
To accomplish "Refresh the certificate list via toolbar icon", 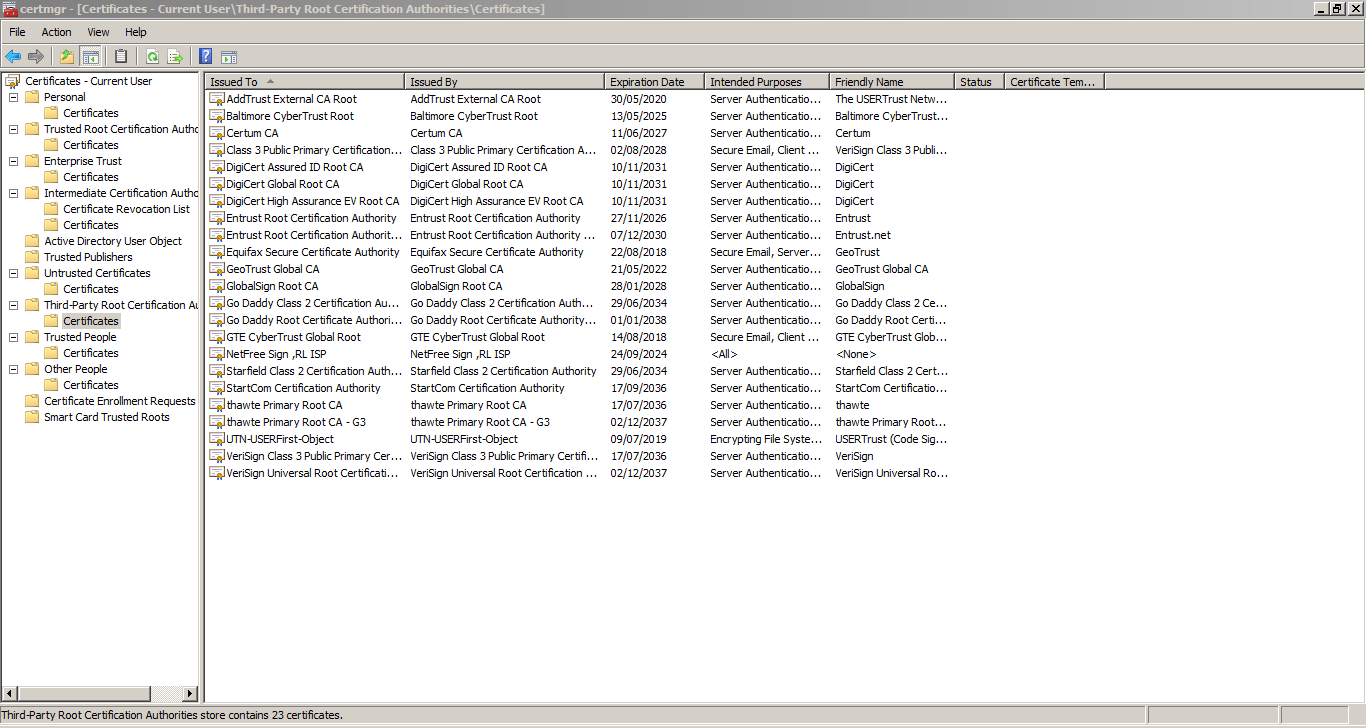I will [152, 57].
